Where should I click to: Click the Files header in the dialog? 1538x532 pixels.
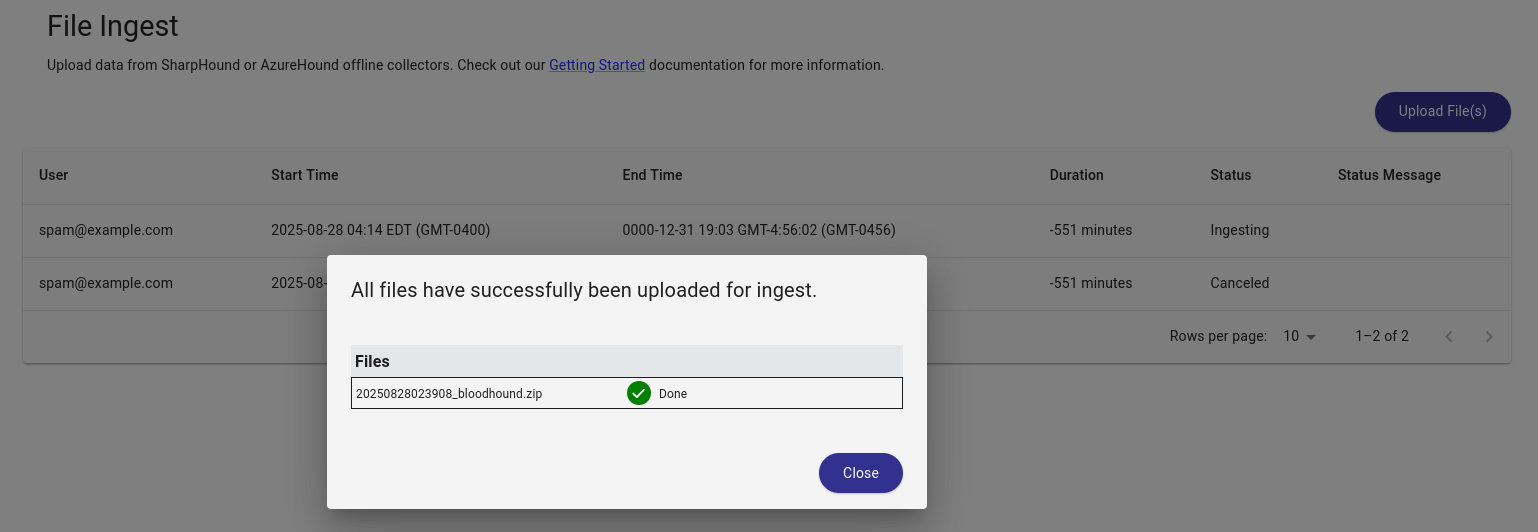[x=372, y=361]
